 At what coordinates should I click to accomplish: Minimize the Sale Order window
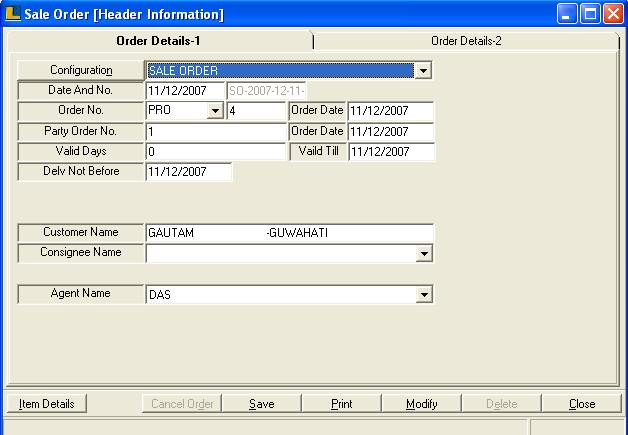coord(567,14)
